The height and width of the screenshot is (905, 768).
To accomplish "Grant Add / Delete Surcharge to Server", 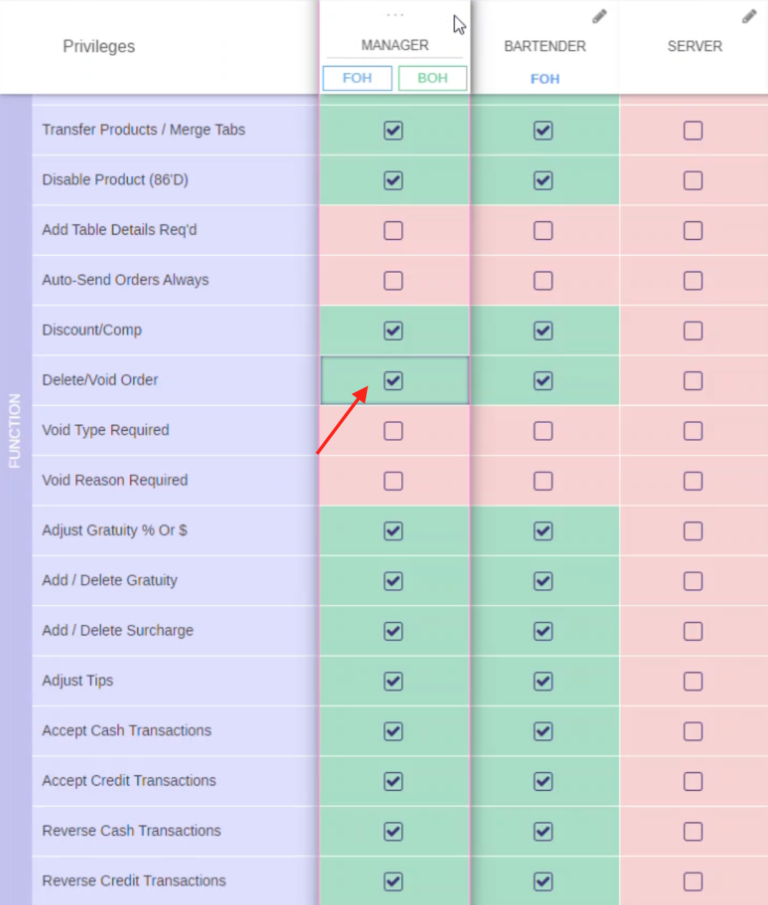I will [x=693, y=631].
